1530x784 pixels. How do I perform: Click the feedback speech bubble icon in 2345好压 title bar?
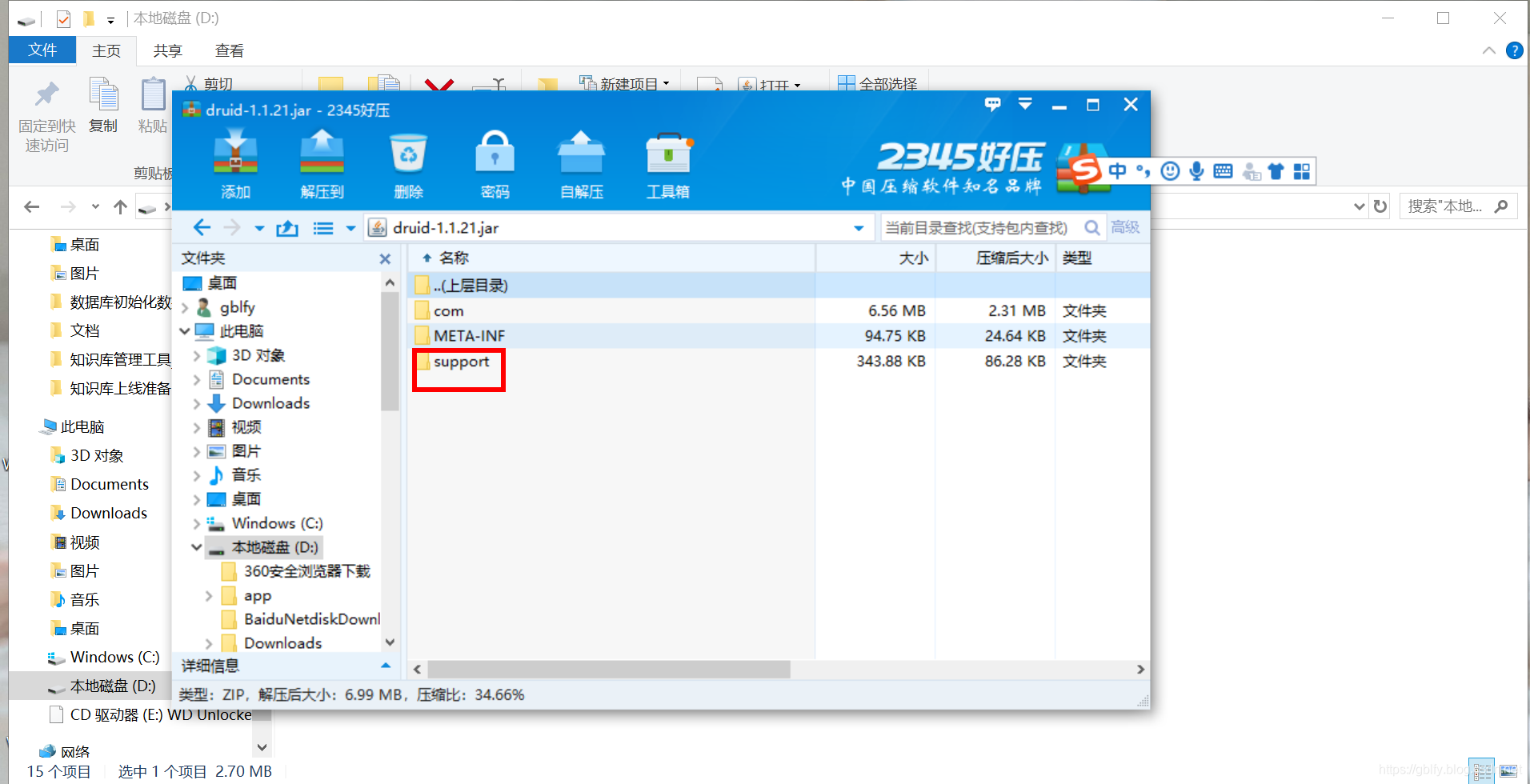992,104
